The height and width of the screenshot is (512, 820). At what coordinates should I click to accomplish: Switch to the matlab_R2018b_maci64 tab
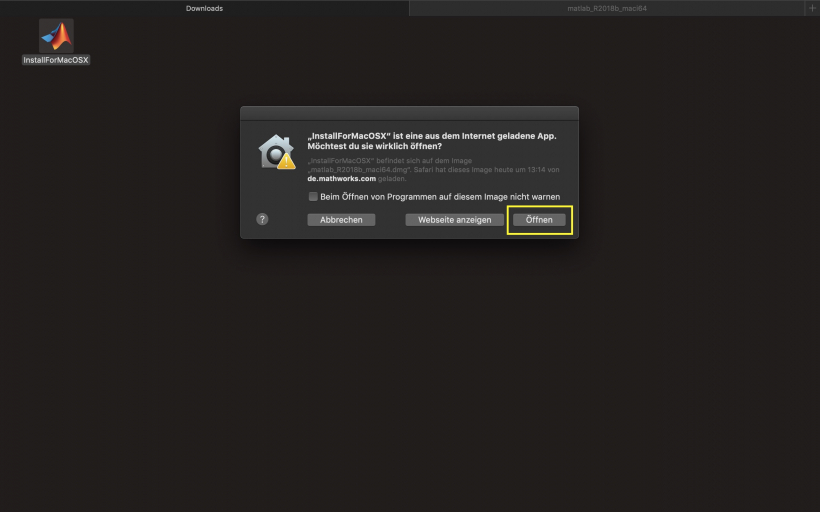[x=608, y=8]
